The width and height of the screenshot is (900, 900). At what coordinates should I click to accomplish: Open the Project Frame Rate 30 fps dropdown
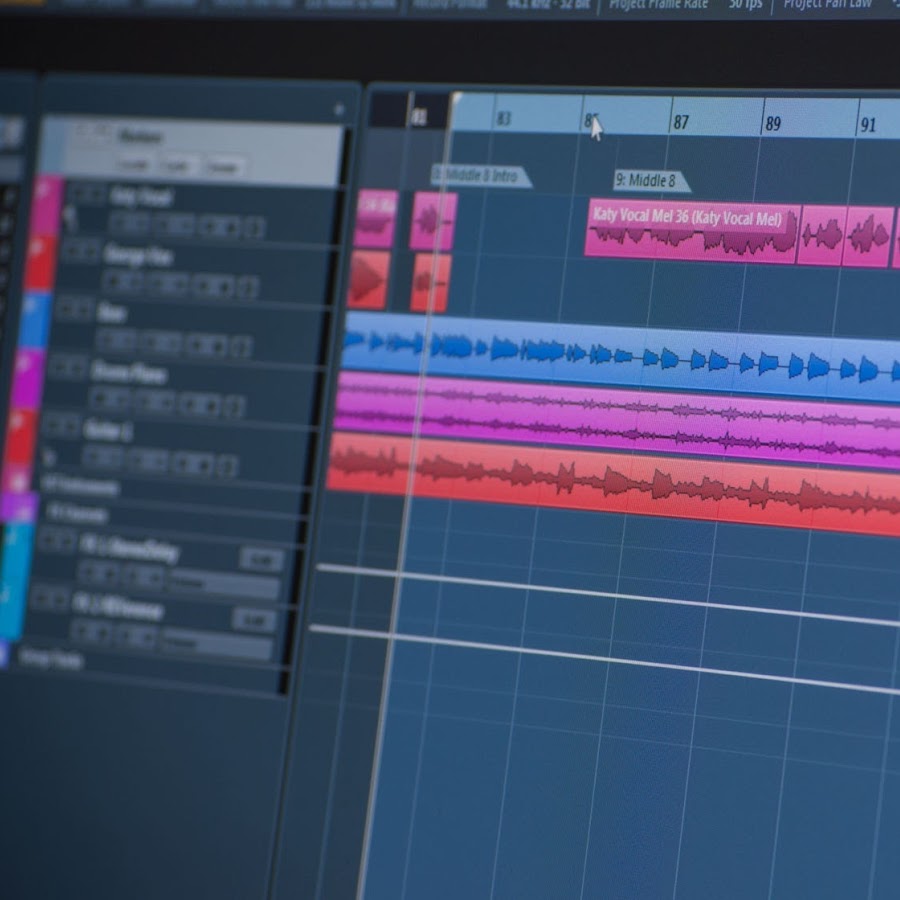point(746,5)
